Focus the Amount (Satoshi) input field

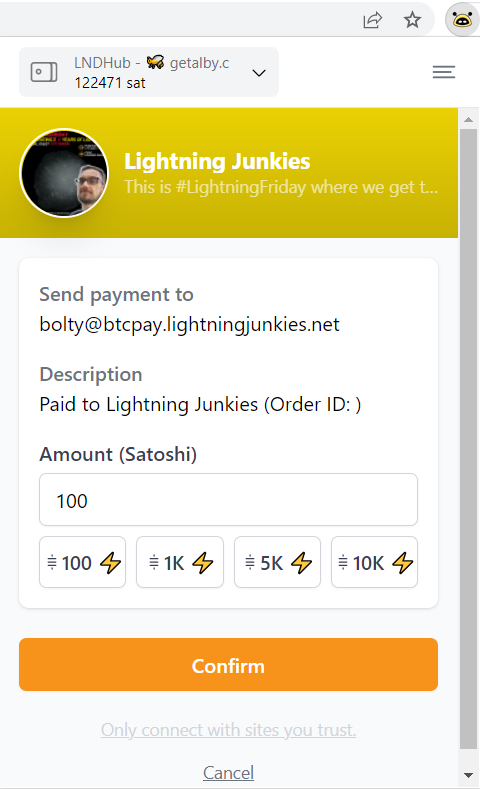[x=228, y=500]
